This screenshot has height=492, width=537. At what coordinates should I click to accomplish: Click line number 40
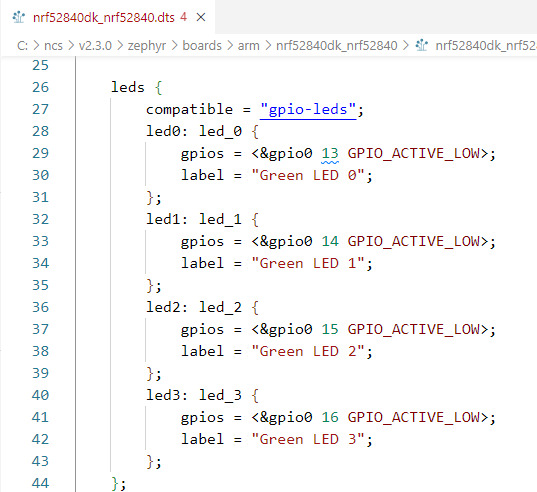(x=40, y=395)
